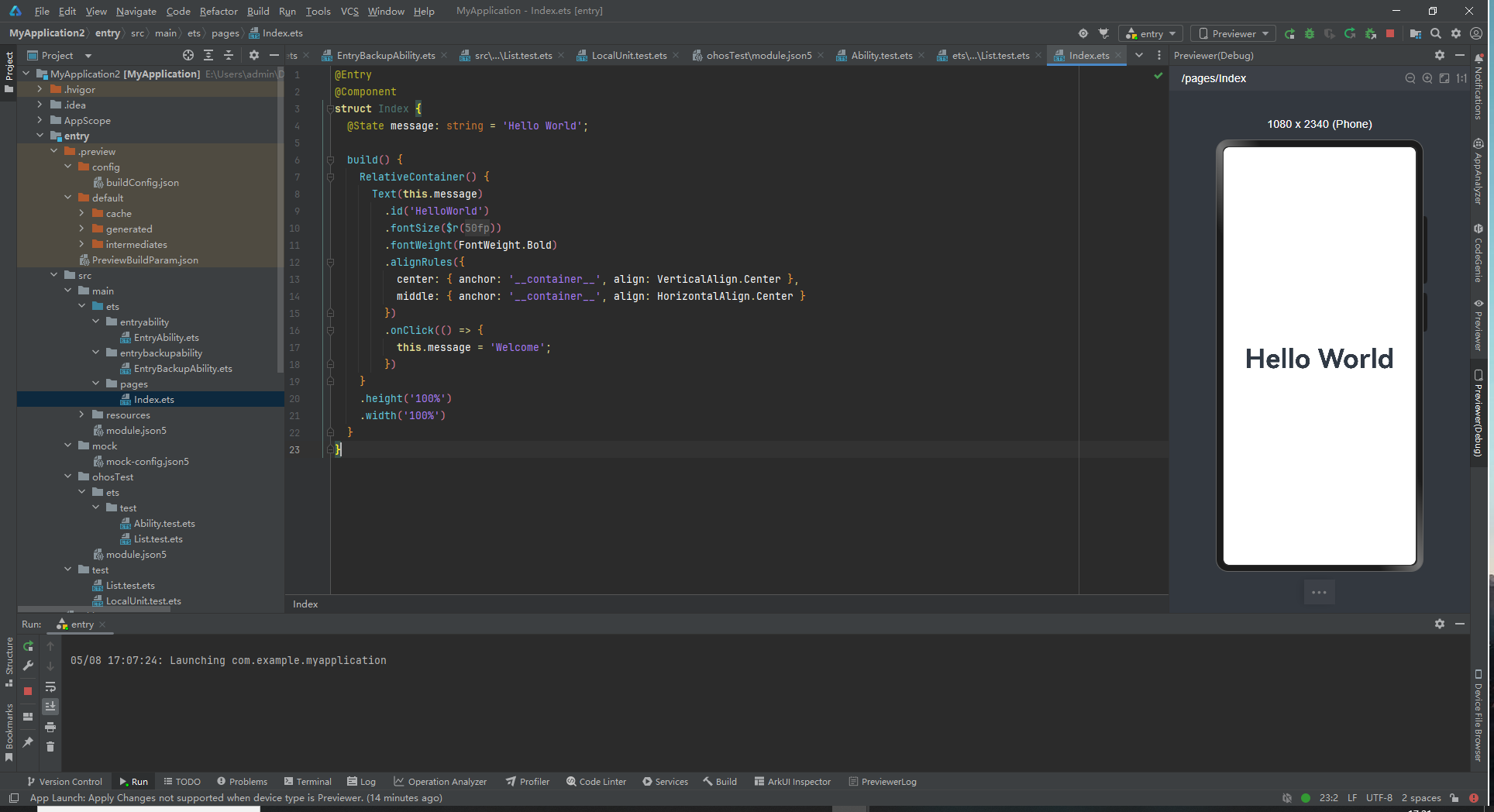Toggle Structure tool window
This screenshot has width=1494, height=812.
point(9,662)
